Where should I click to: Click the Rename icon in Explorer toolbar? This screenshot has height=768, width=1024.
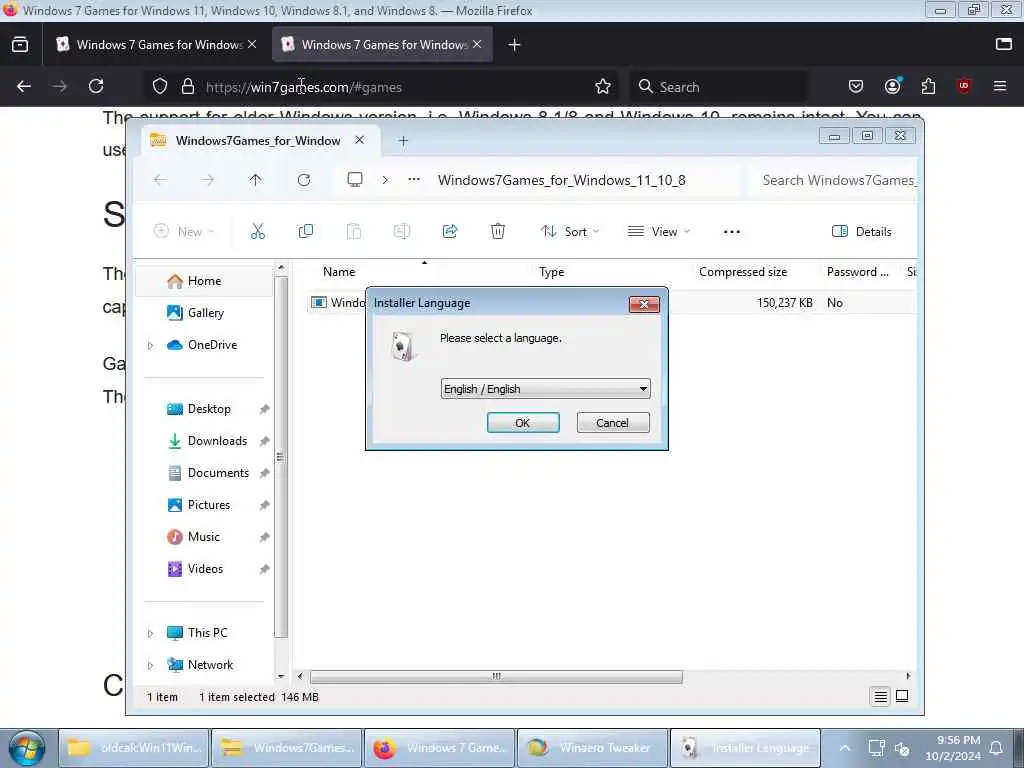pos(402,231)
